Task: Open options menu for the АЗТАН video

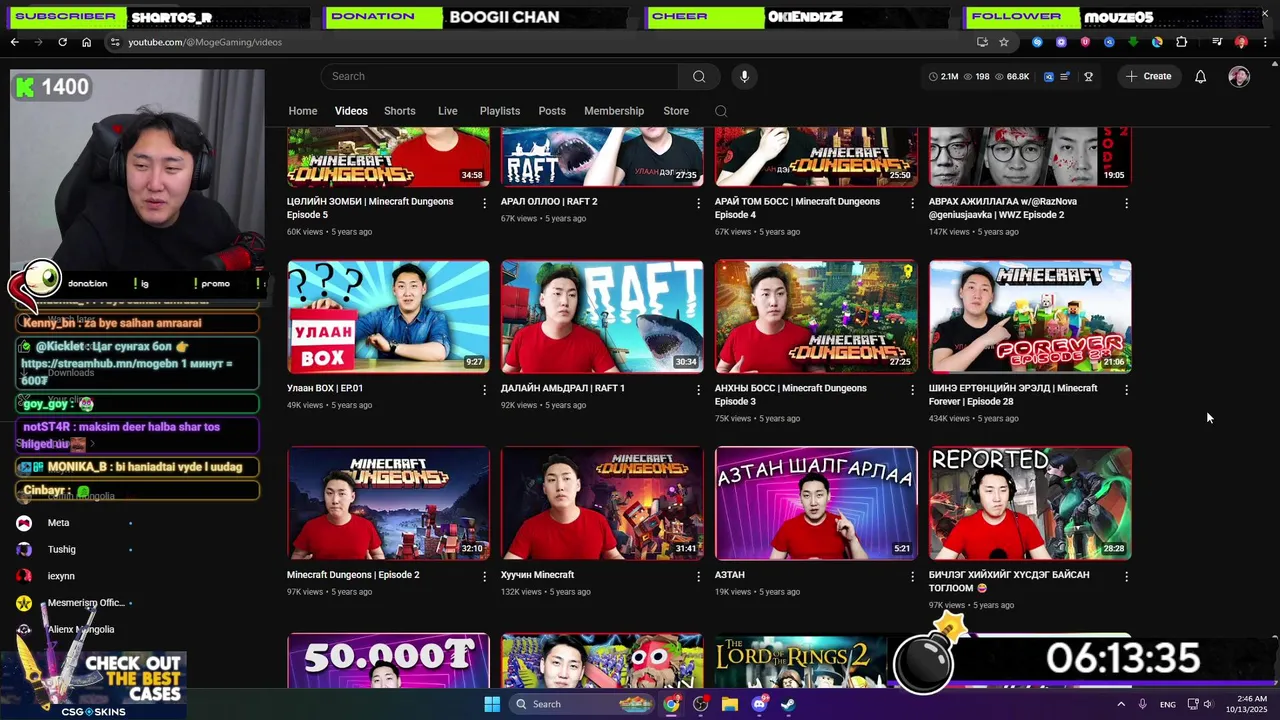Action: pyautogui.click(x=912, y=576)
